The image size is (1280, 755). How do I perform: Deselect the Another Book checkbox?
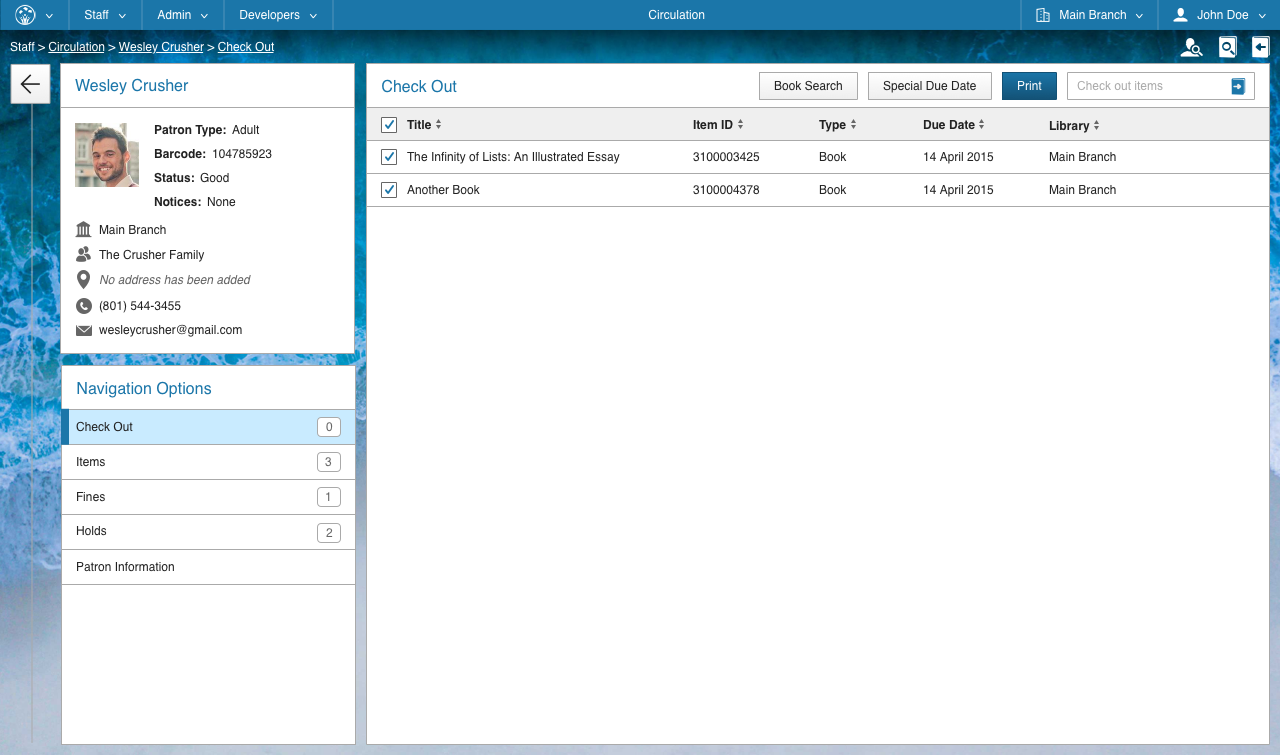tap(388, 189)
